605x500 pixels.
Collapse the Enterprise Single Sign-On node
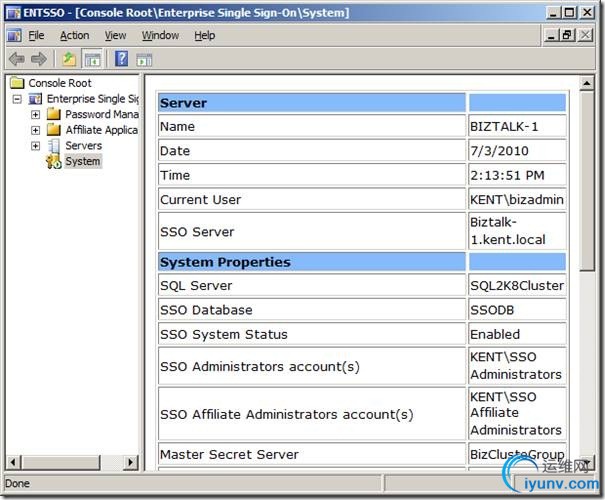(17, 99)
